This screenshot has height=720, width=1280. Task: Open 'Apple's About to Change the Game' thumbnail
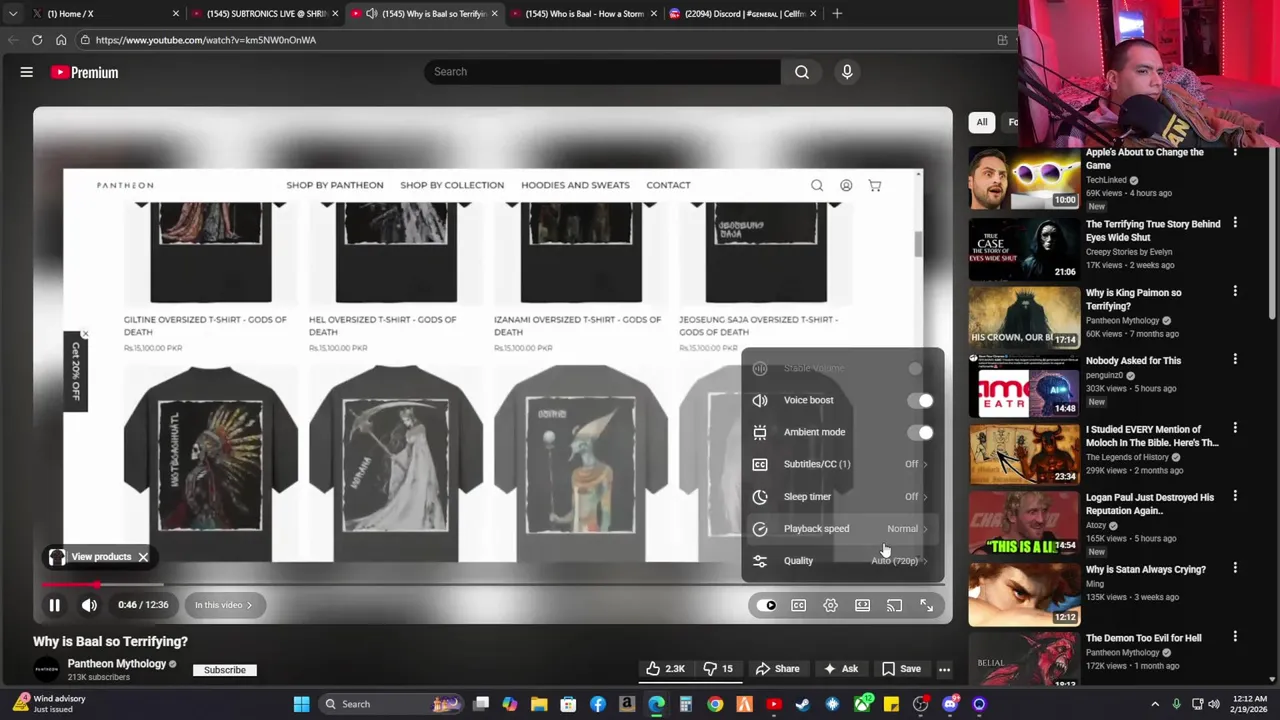tap(1024, 178)
